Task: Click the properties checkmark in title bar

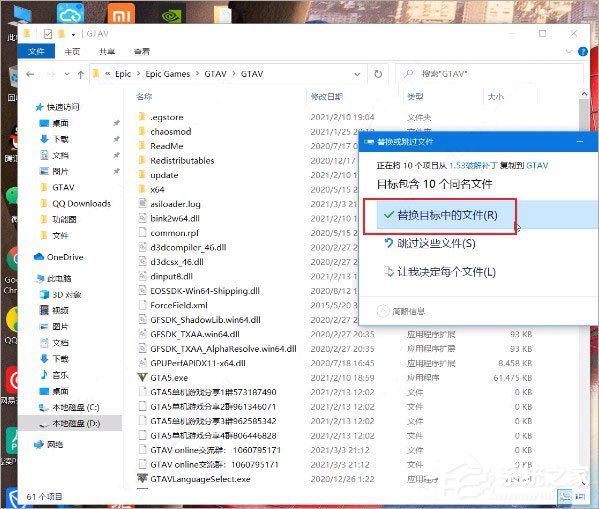Action: tap(48, 34)
